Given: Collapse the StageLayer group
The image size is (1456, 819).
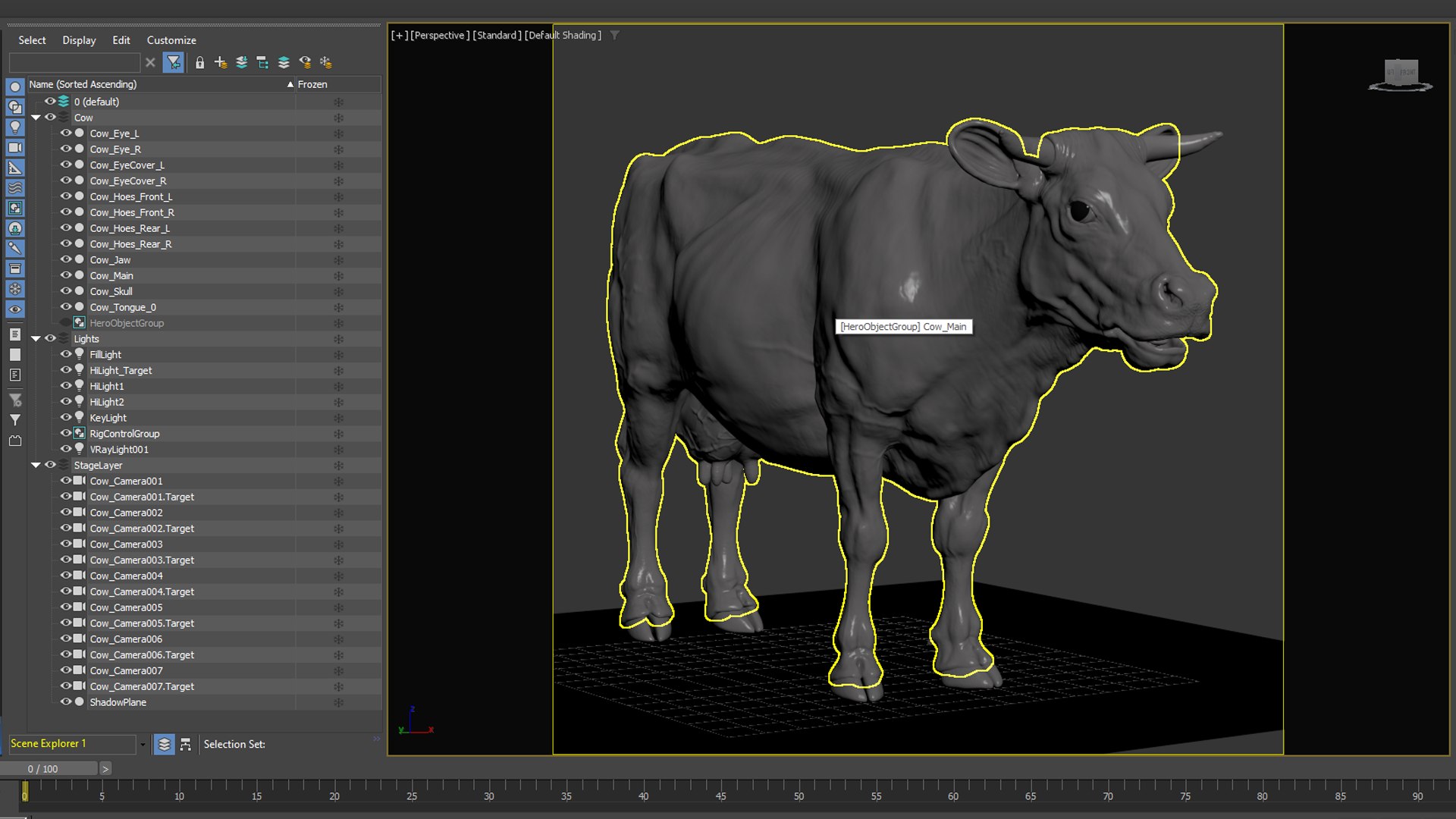Looking at the screenshot, I should click(36, 465).
